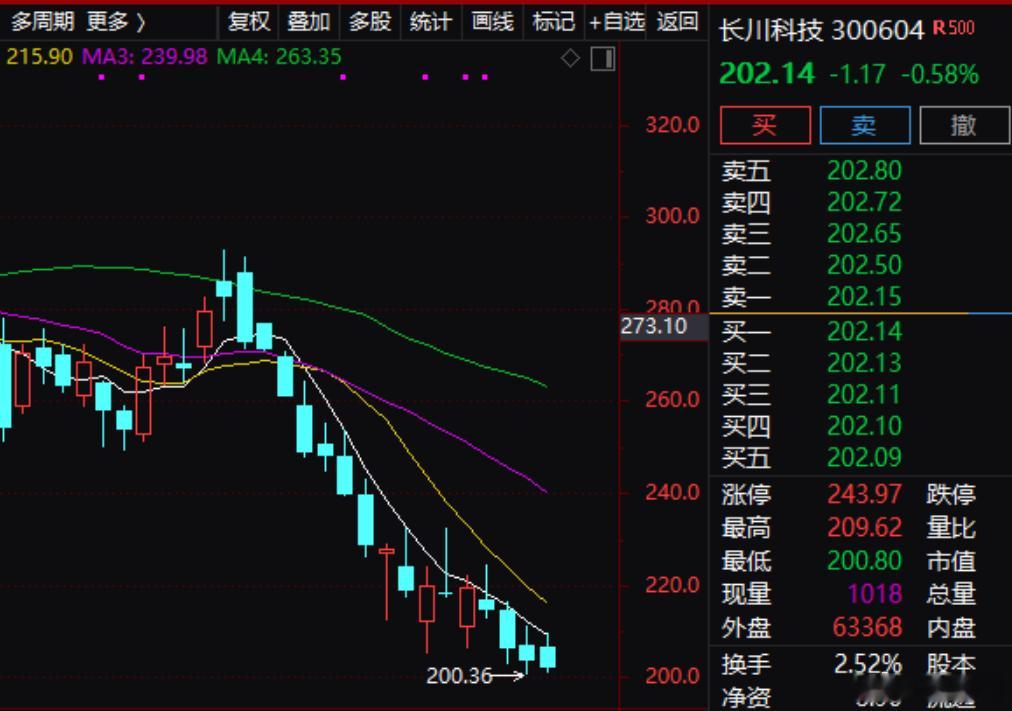The image size is (1012, 711).
Task: Select 叠加 overlay in the toolbar
Action: (309, 22)
